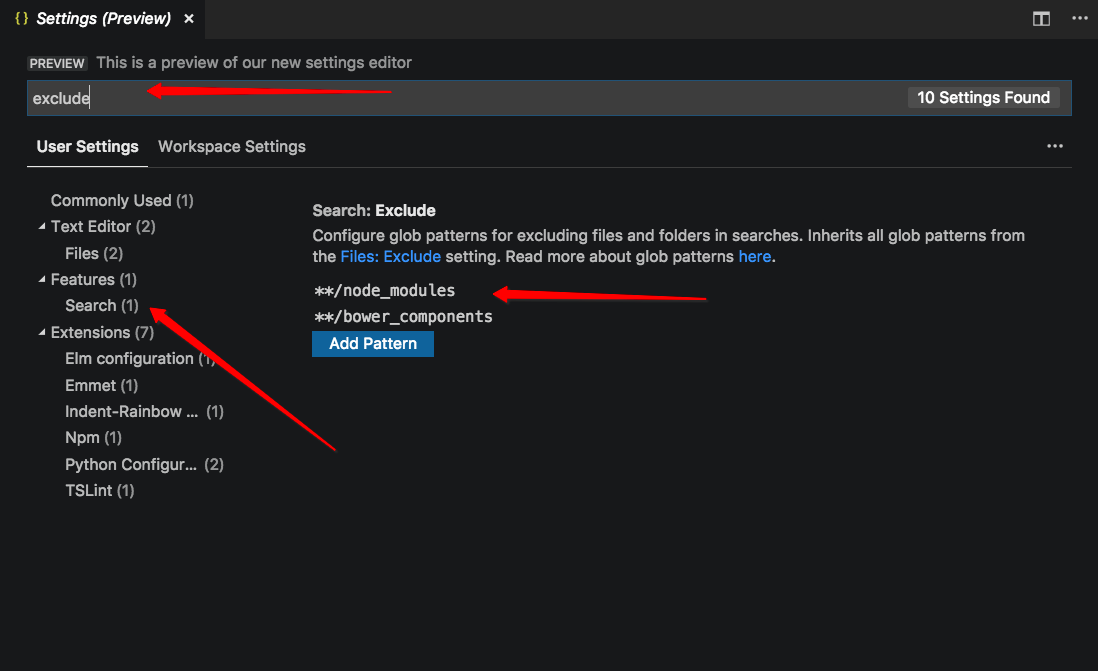
Task: Collapse the Extensions category
Action: click(41, 332)
